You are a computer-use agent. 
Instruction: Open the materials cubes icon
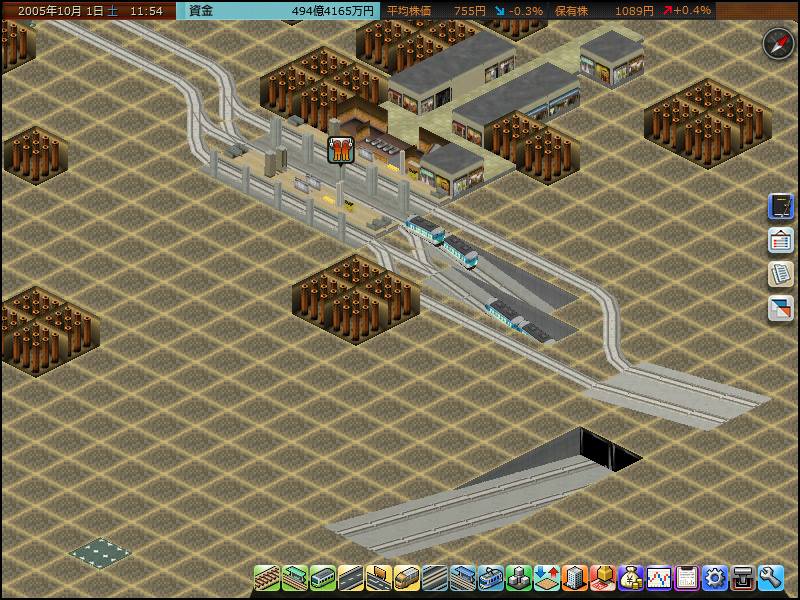tap(519, 578)
